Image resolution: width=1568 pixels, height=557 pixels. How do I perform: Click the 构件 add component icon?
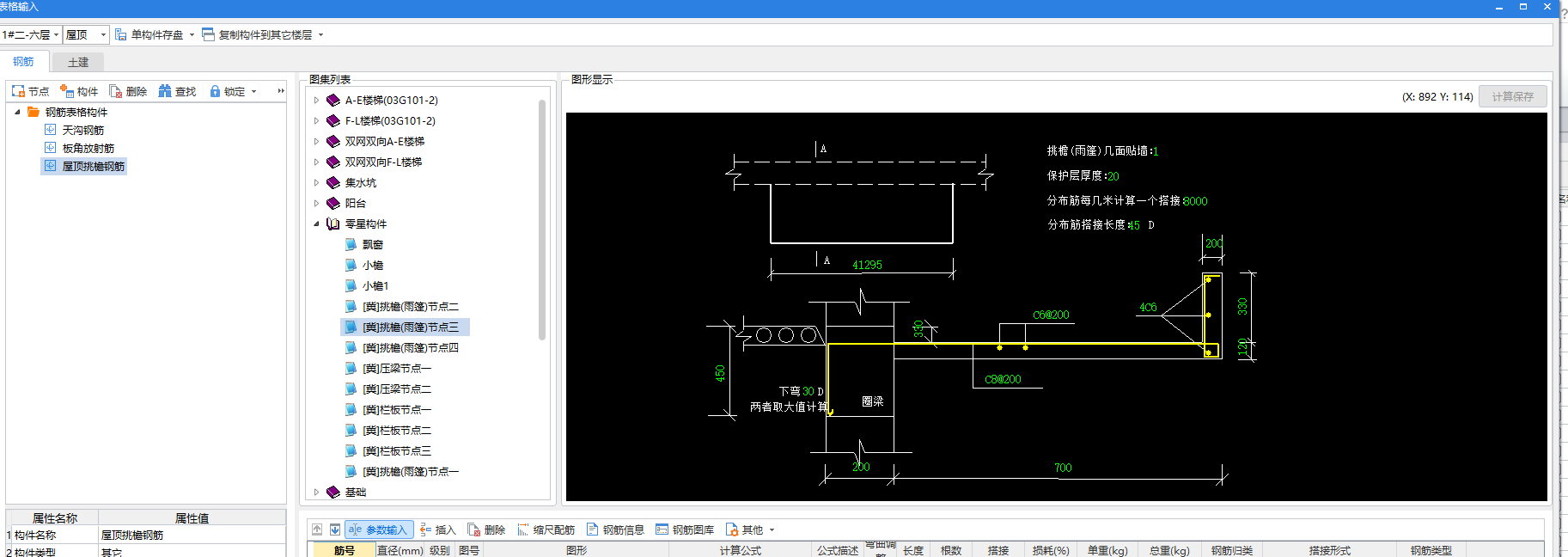pyautogui.click(x=66, y=91)
